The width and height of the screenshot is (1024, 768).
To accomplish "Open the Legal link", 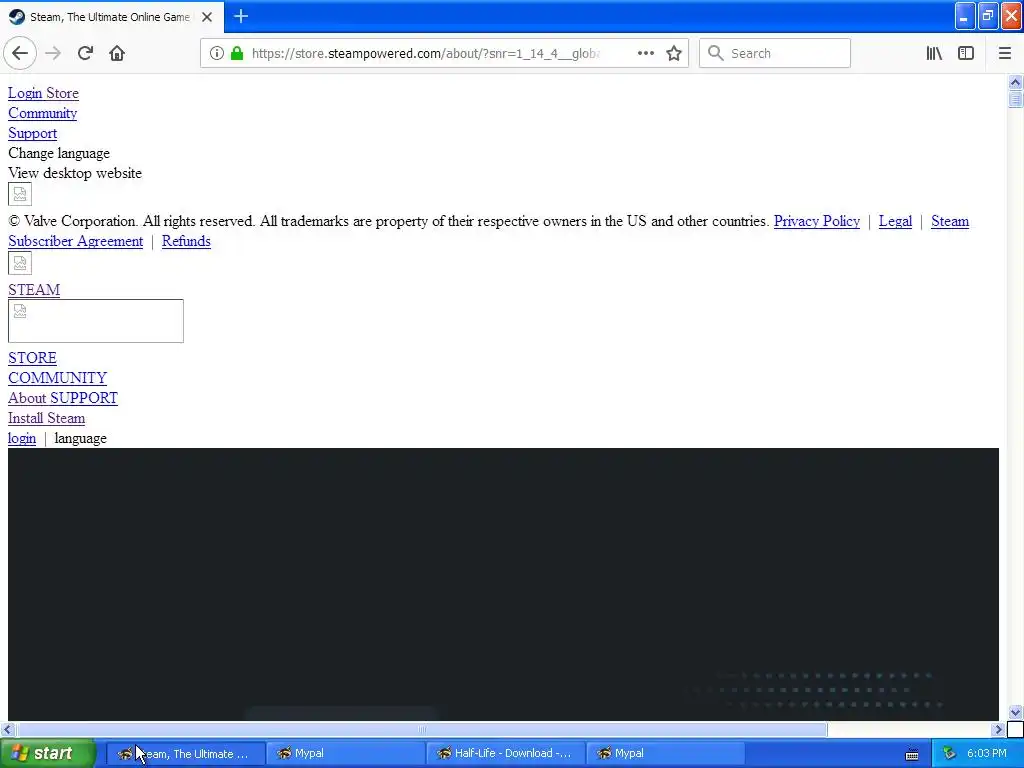I will (895, 221).
